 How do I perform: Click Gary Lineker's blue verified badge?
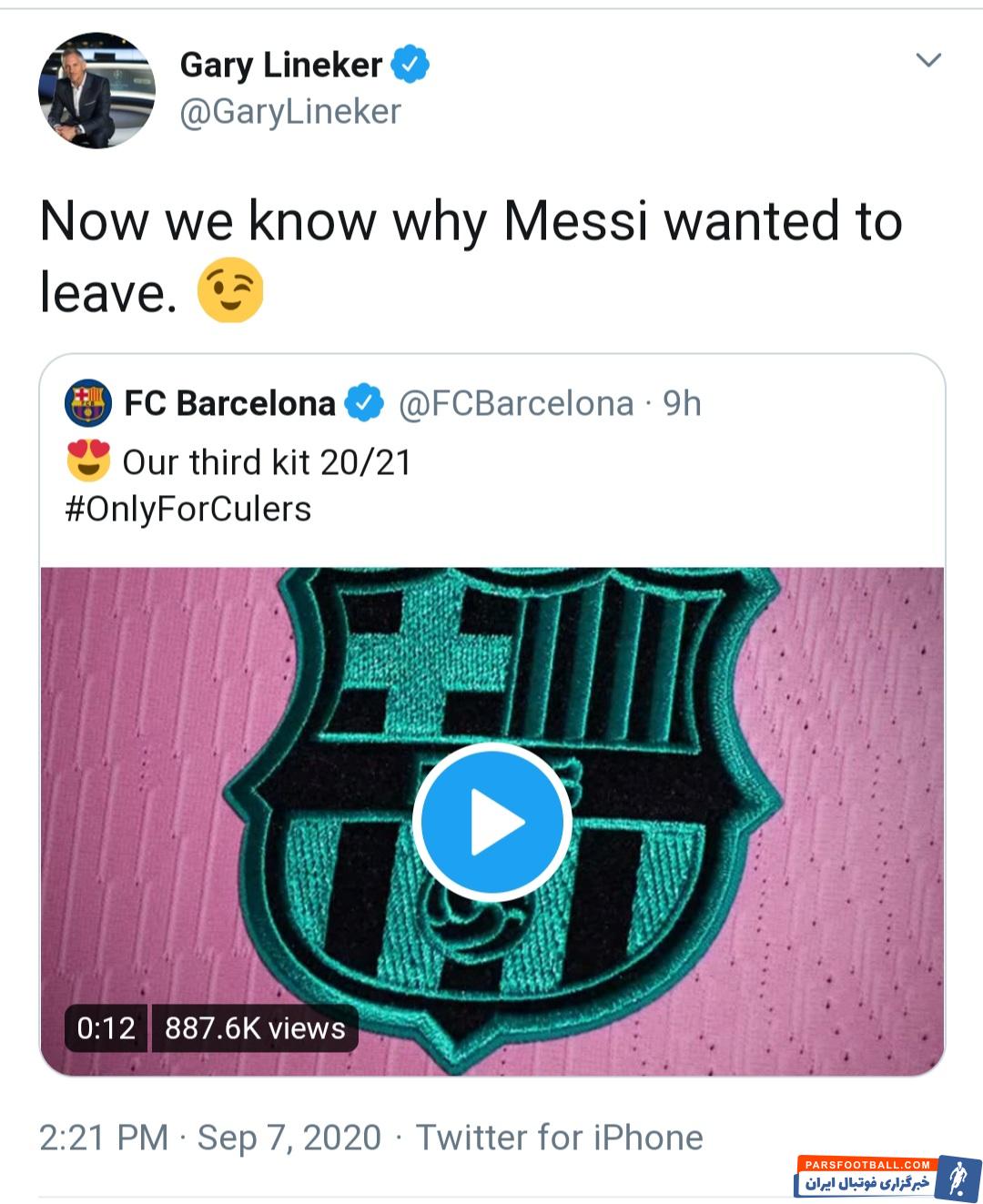pyautogui.click(x=410, y=64)
